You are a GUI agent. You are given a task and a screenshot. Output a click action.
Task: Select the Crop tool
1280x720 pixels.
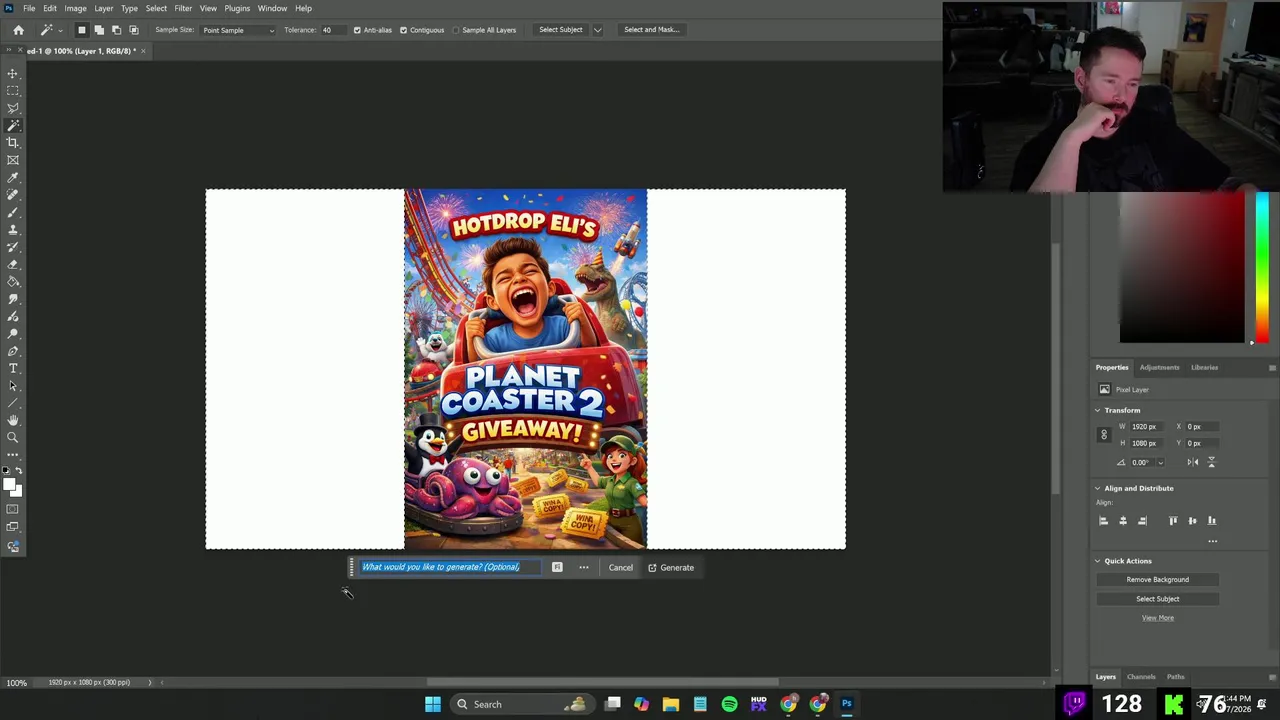[x=13, y=143]
